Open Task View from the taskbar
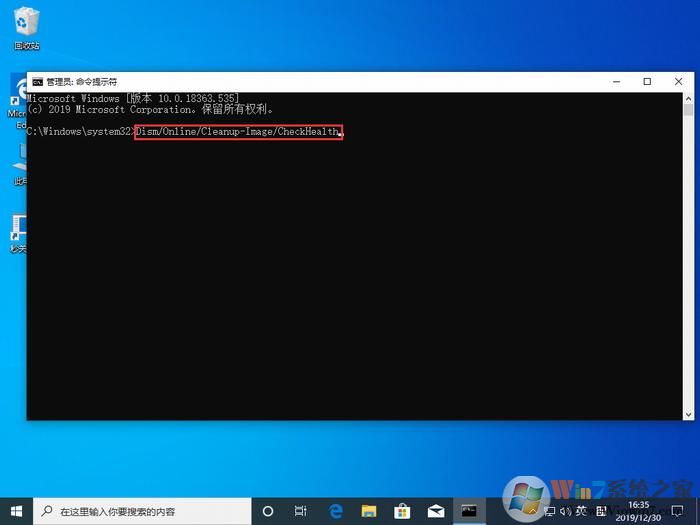Screen dimensions: 700x525 300,510
